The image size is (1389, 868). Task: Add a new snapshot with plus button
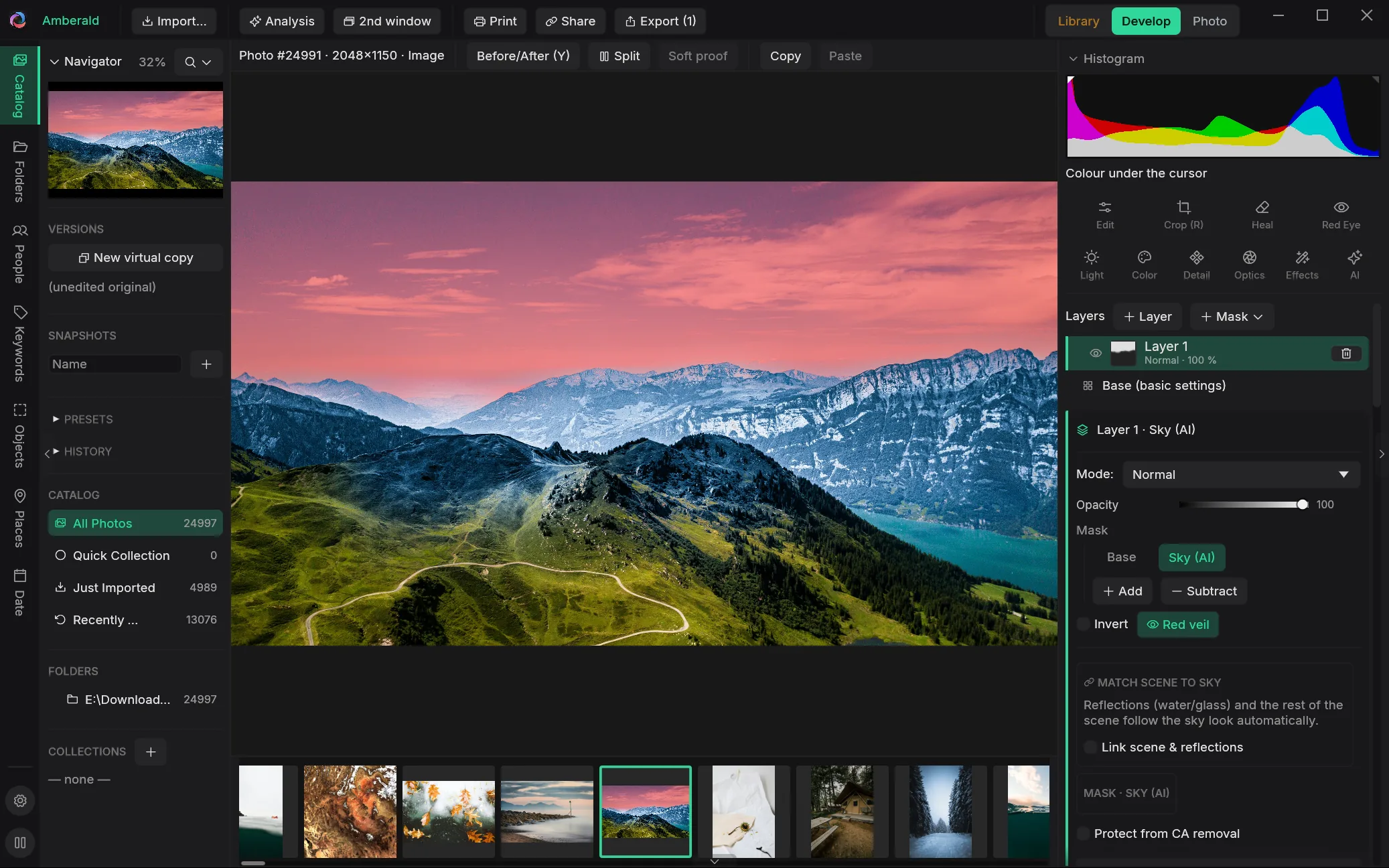coord(206,364)
